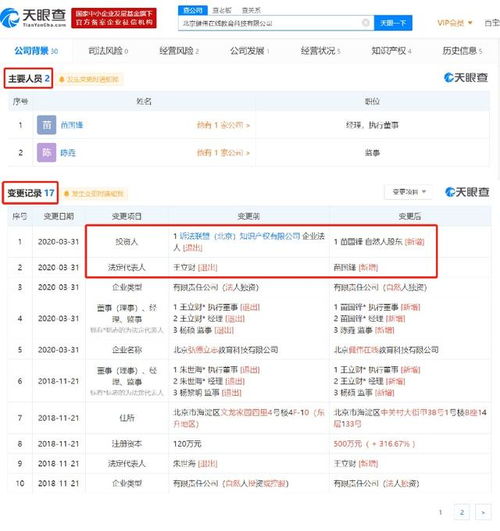Screen dimensions: 500x531
Task: Switch to the 经营状况 tab
Action: pos(320,51)
